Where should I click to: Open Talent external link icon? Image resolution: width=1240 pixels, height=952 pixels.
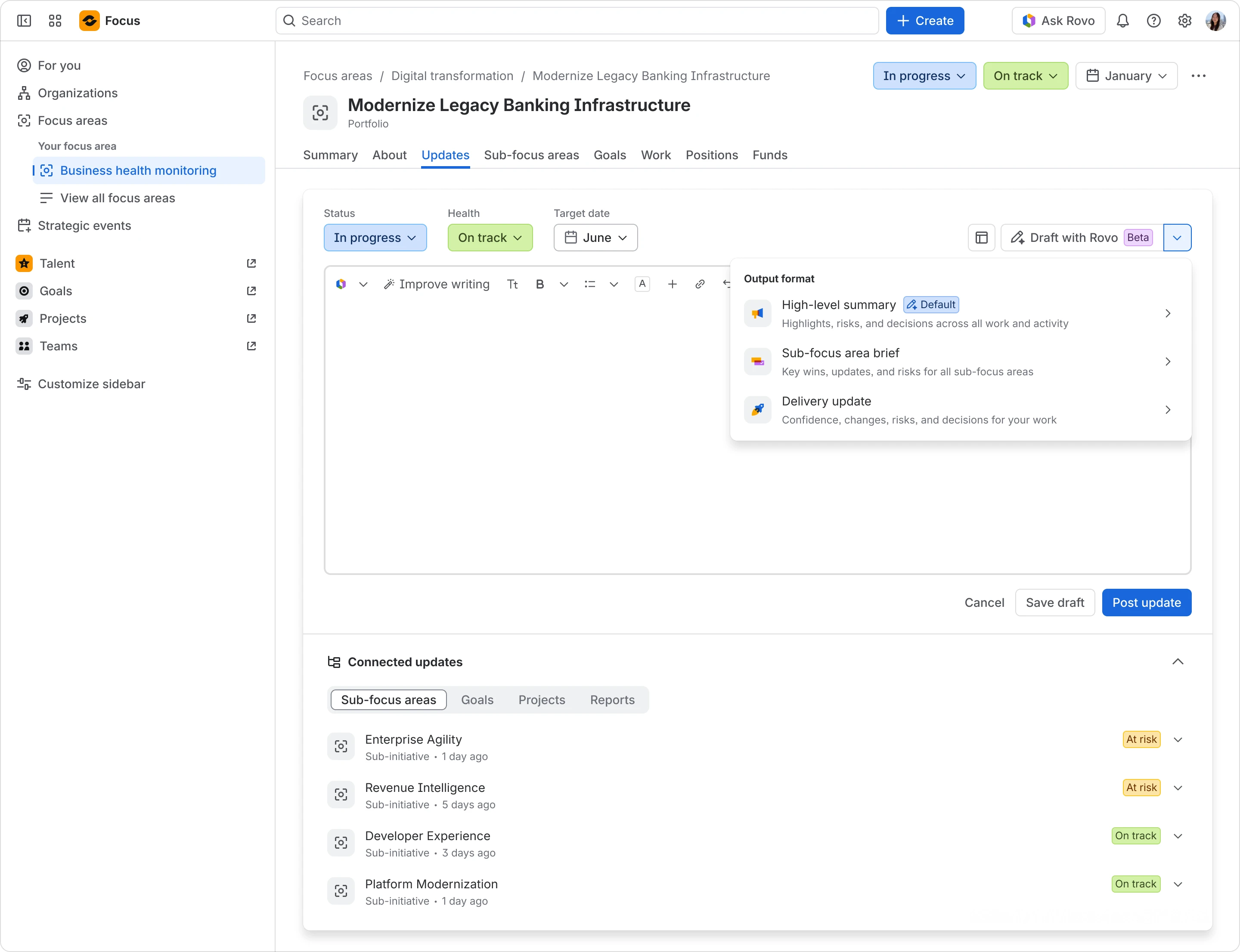click(251, 263)
